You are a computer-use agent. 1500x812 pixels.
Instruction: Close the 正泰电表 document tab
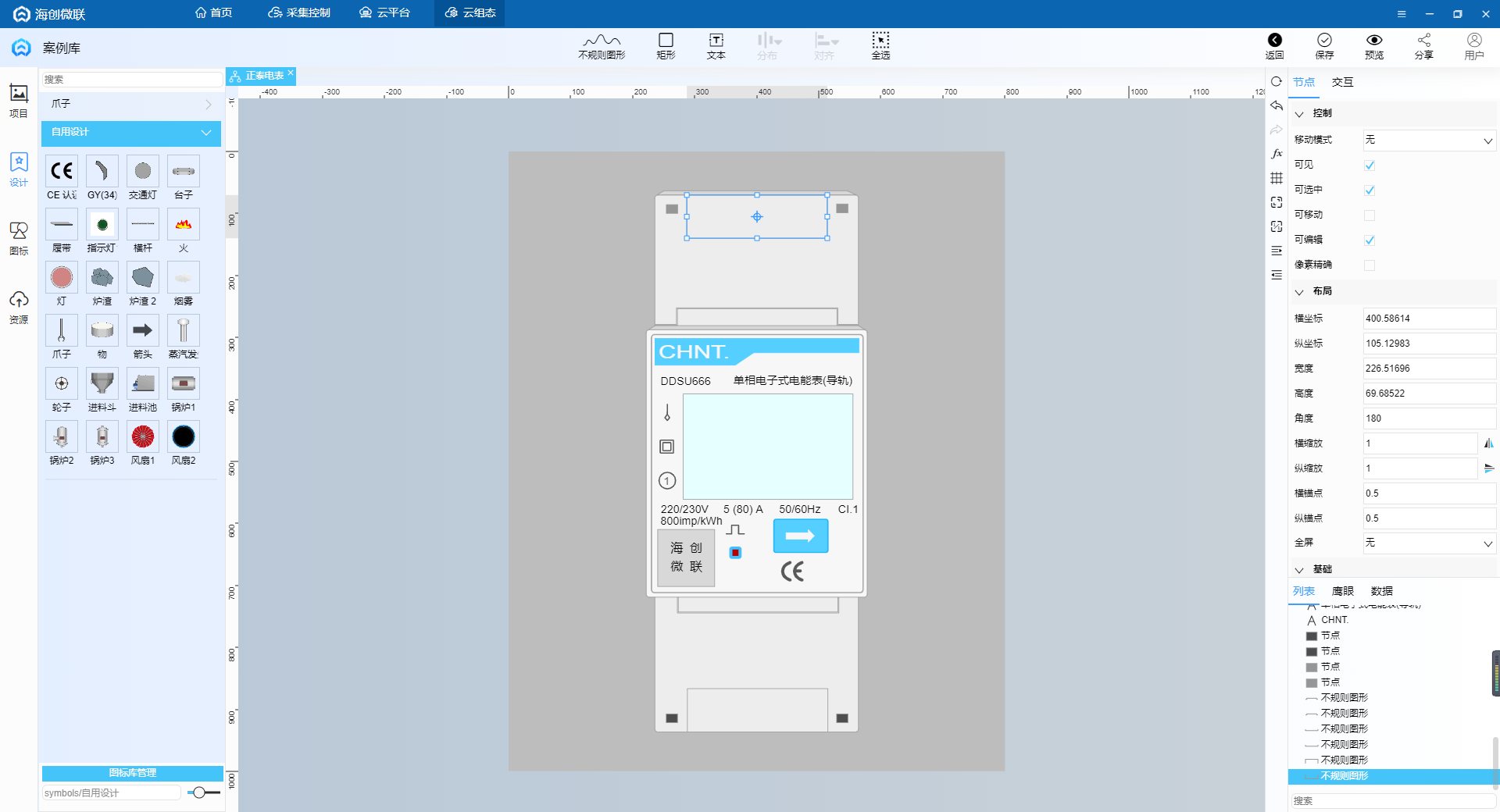(291, 73)
